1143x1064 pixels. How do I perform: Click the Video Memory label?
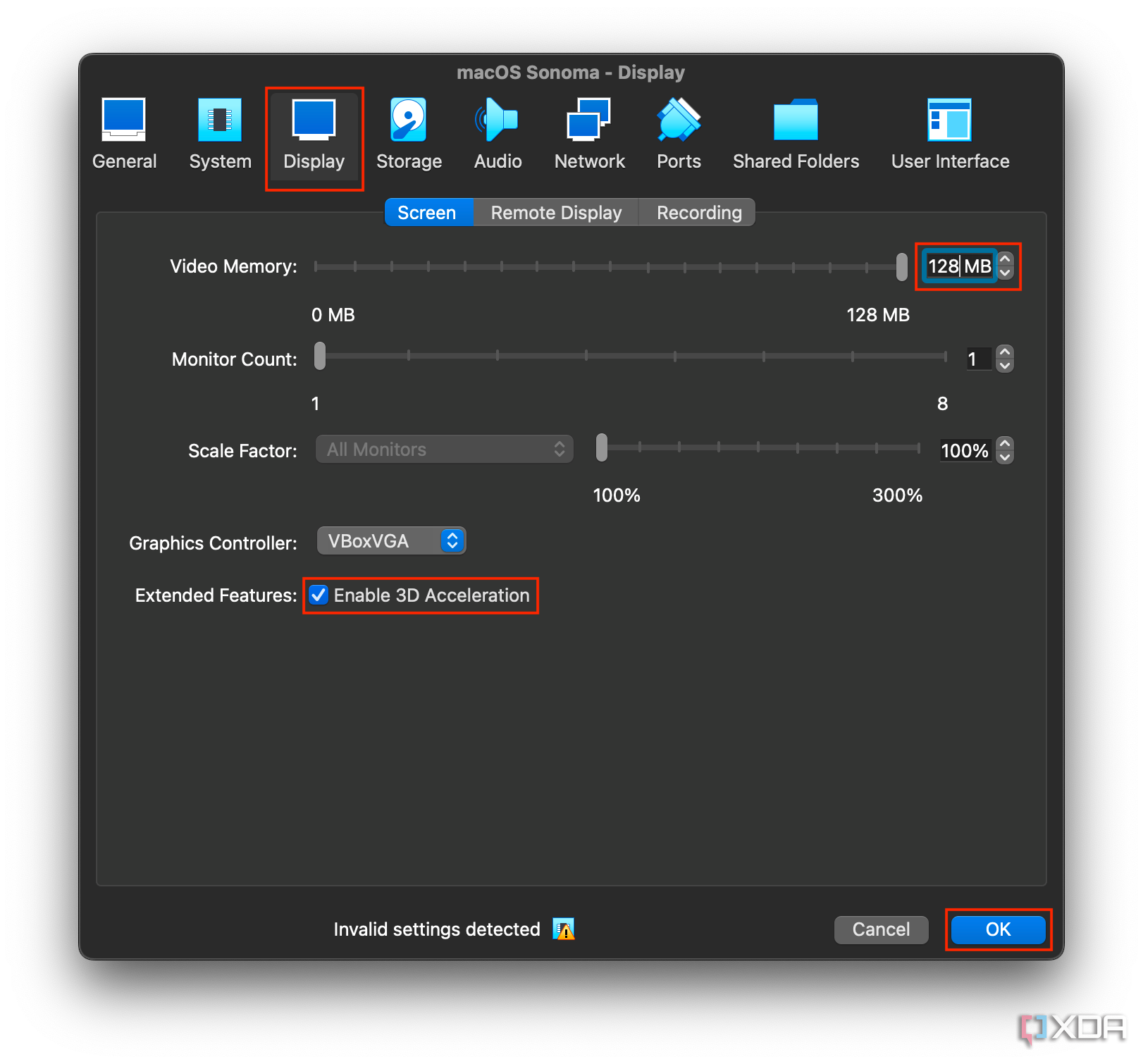233,266
